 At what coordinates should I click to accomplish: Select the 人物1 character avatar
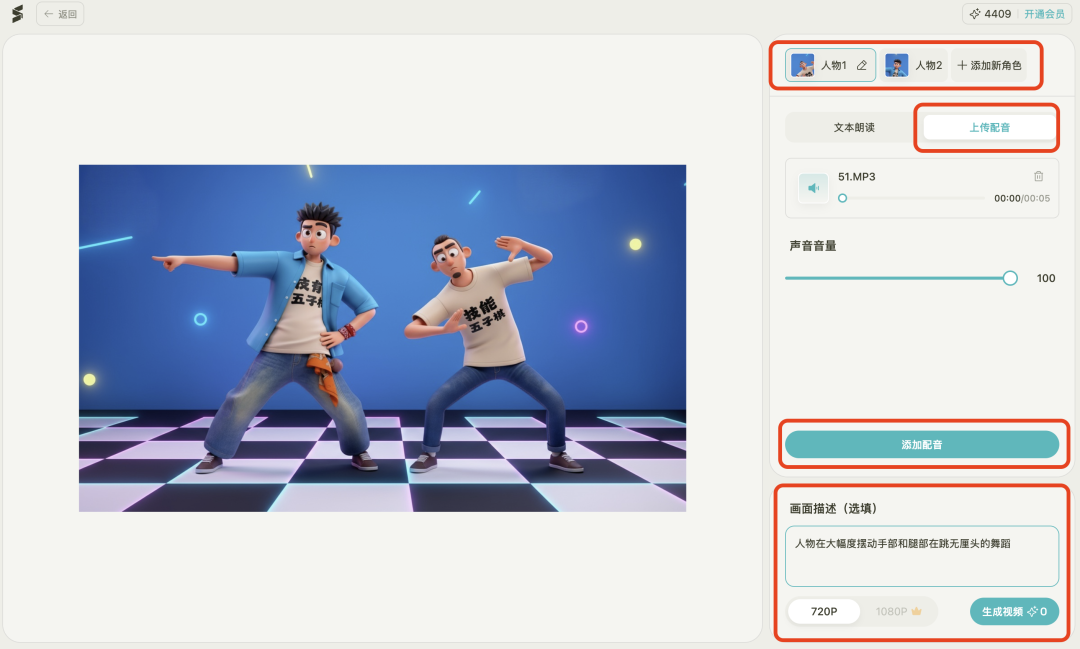(x=802, y=65)
